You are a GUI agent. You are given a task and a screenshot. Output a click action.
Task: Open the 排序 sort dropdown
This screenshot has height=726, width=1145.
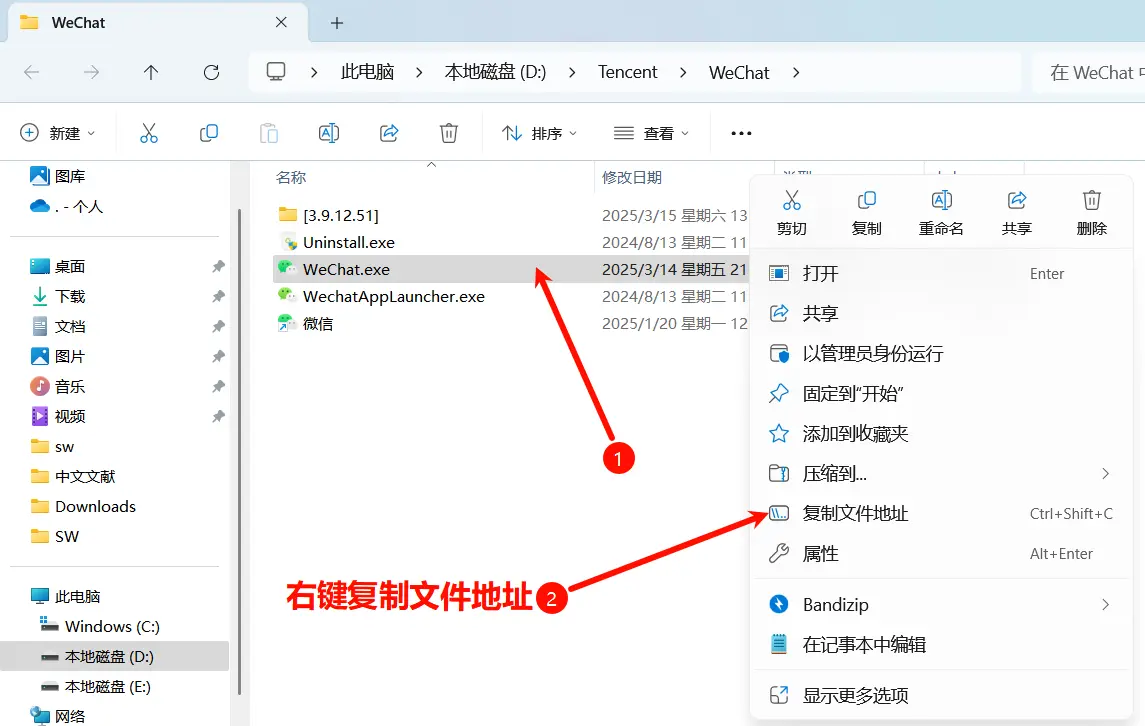(x=540, y=133)
